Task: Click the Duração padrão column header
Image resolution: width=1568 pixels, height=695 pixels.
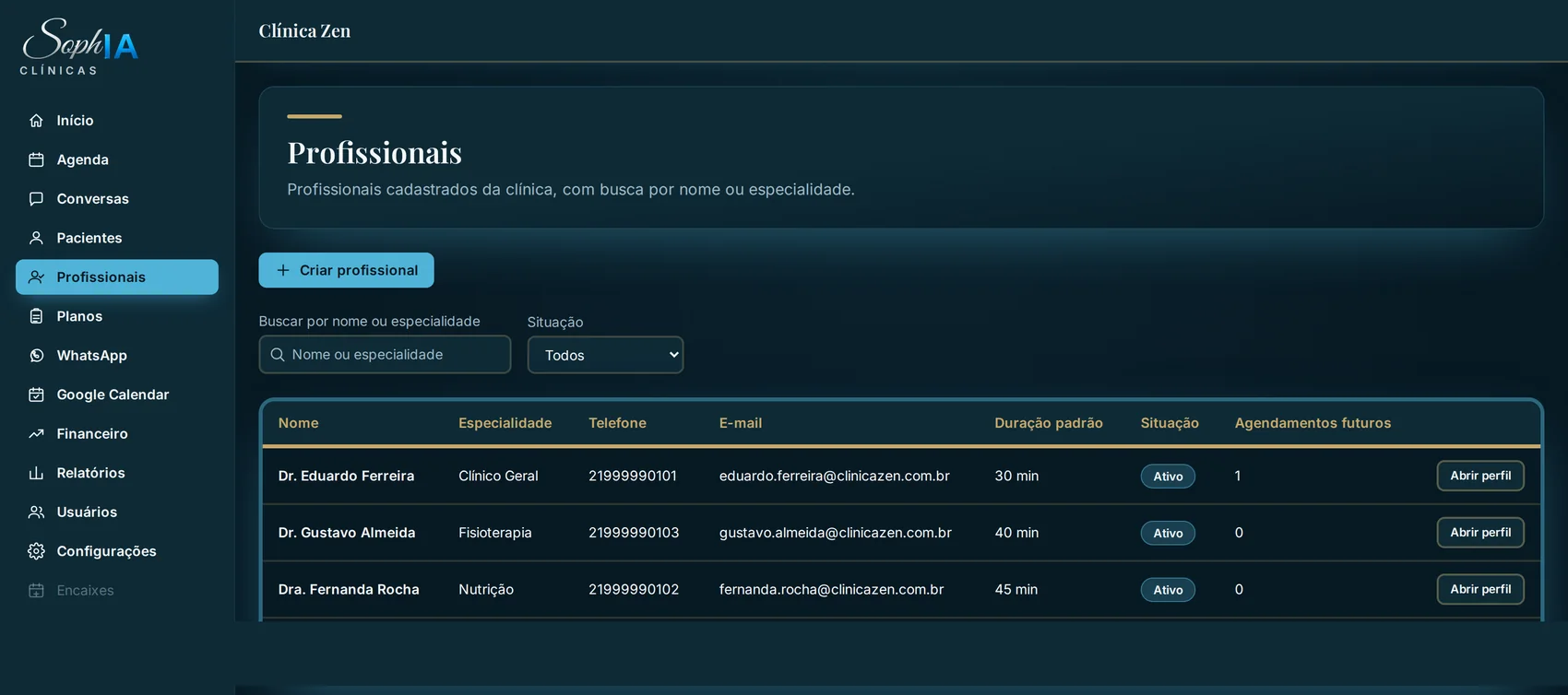Action: pyautogui.click(x=1049, y=423)
